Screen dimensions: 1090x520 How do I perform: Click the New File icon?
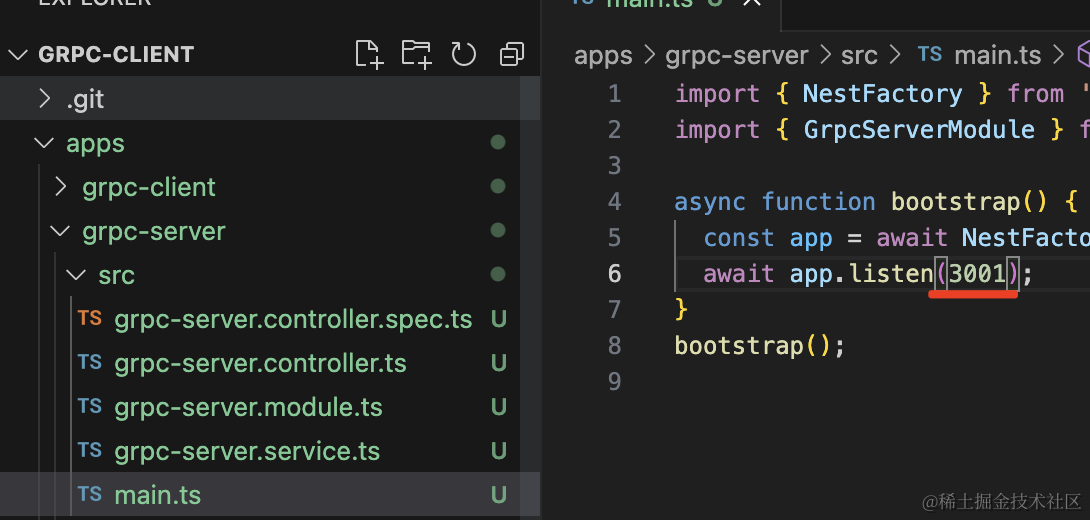pyautogui.click(x=369, y=54)
